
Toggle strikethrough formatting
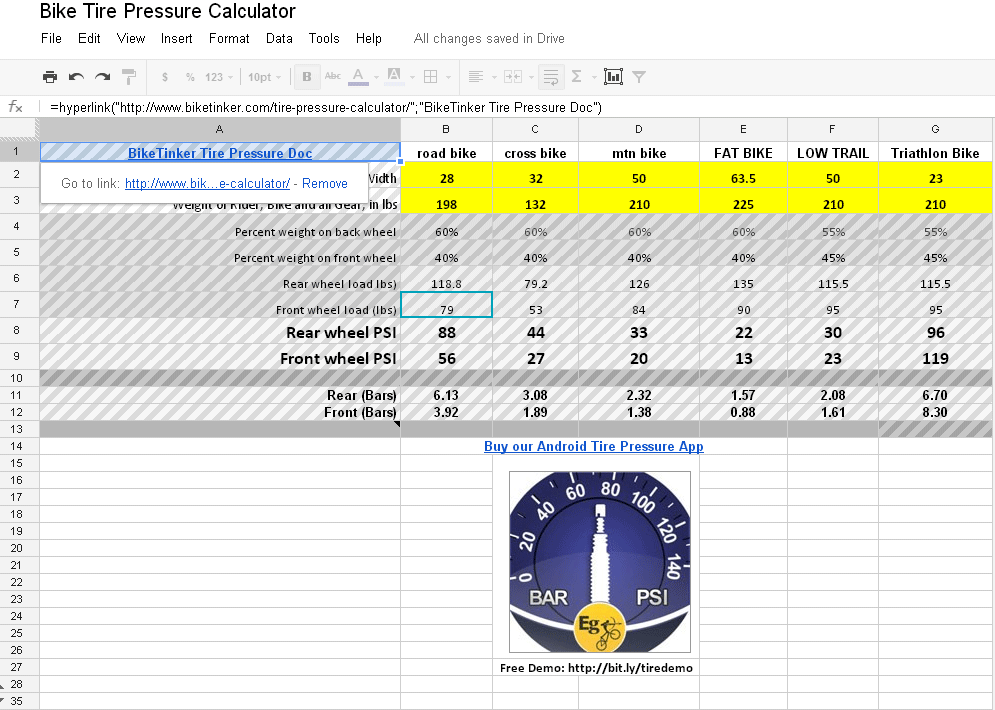click(333, 77)
